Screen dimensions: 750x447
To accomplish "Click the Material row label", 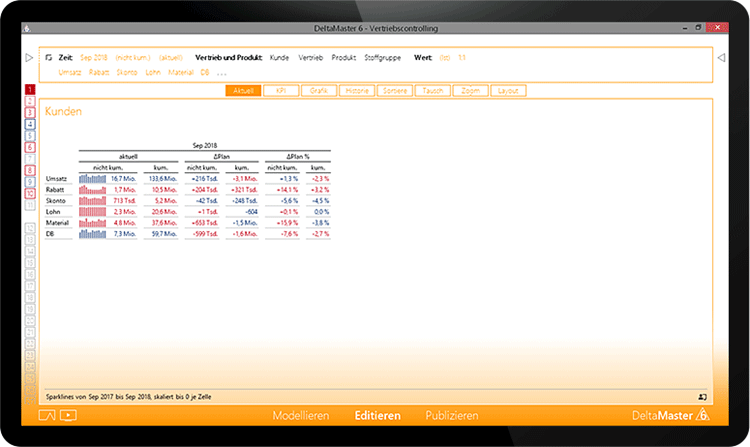I will (x=57, y=223).
